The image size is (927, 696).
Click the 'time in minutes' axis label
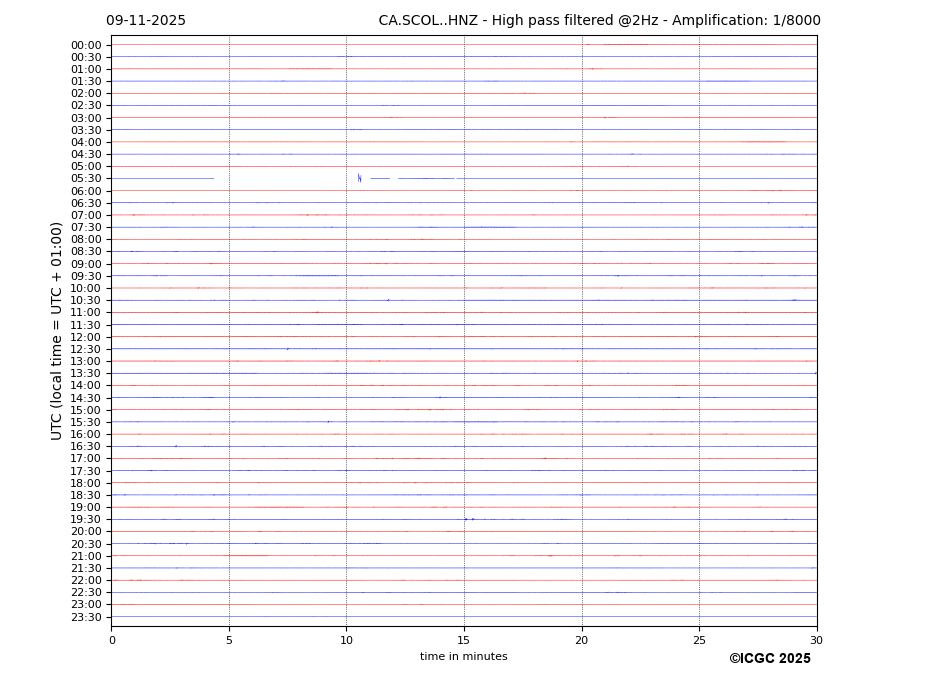(463, 657)
